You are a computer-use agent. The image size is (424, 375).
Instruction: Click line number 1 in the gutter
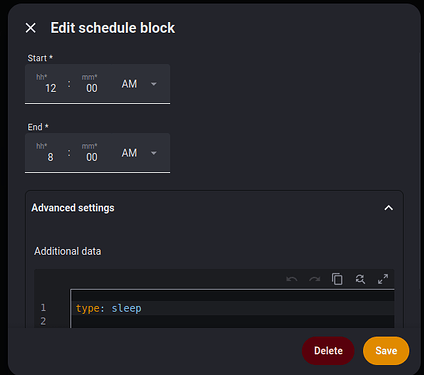(x=43, y=307)
